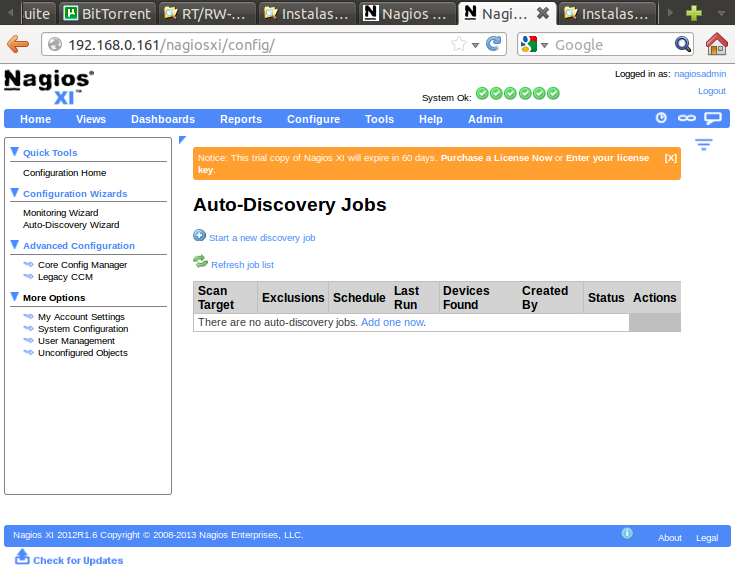
Task: Dismiss the trial notice with [X]
Action: tap(670, 158)
